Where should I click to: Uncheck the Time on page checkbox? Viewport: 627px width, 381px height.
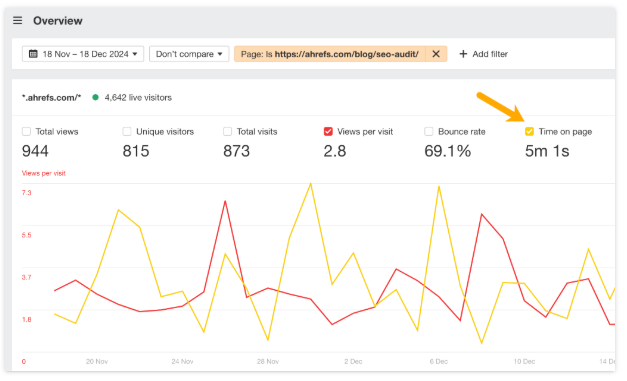click(x=529, y=132)
